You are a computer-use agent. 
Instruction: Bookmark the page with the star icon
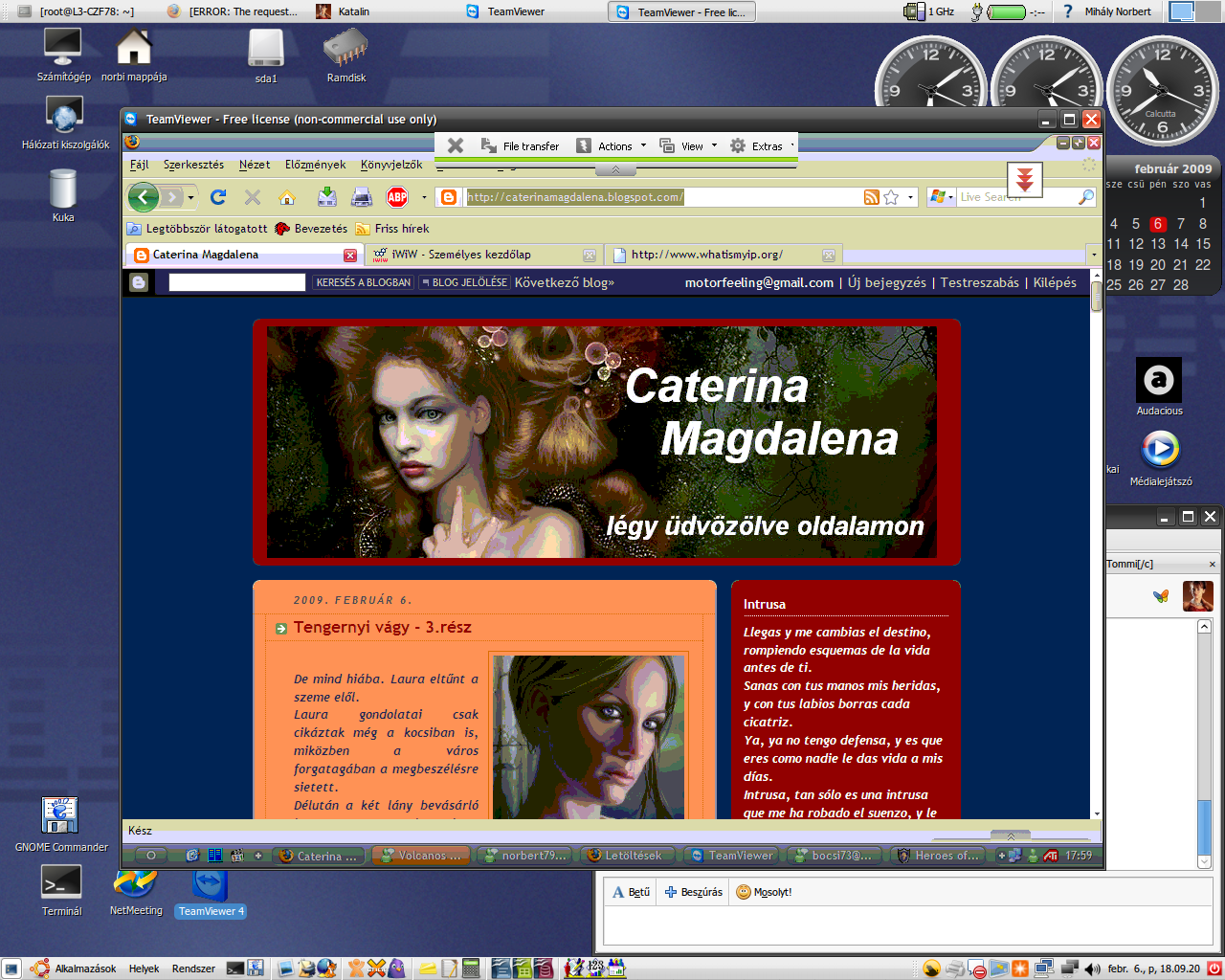pyautogui.click(x=891, y=197)
